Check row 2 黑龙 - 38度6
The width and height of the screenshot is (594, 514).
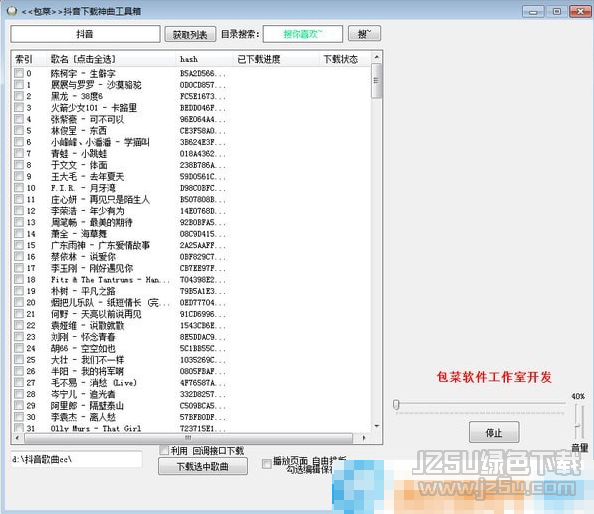pos(19,96)
